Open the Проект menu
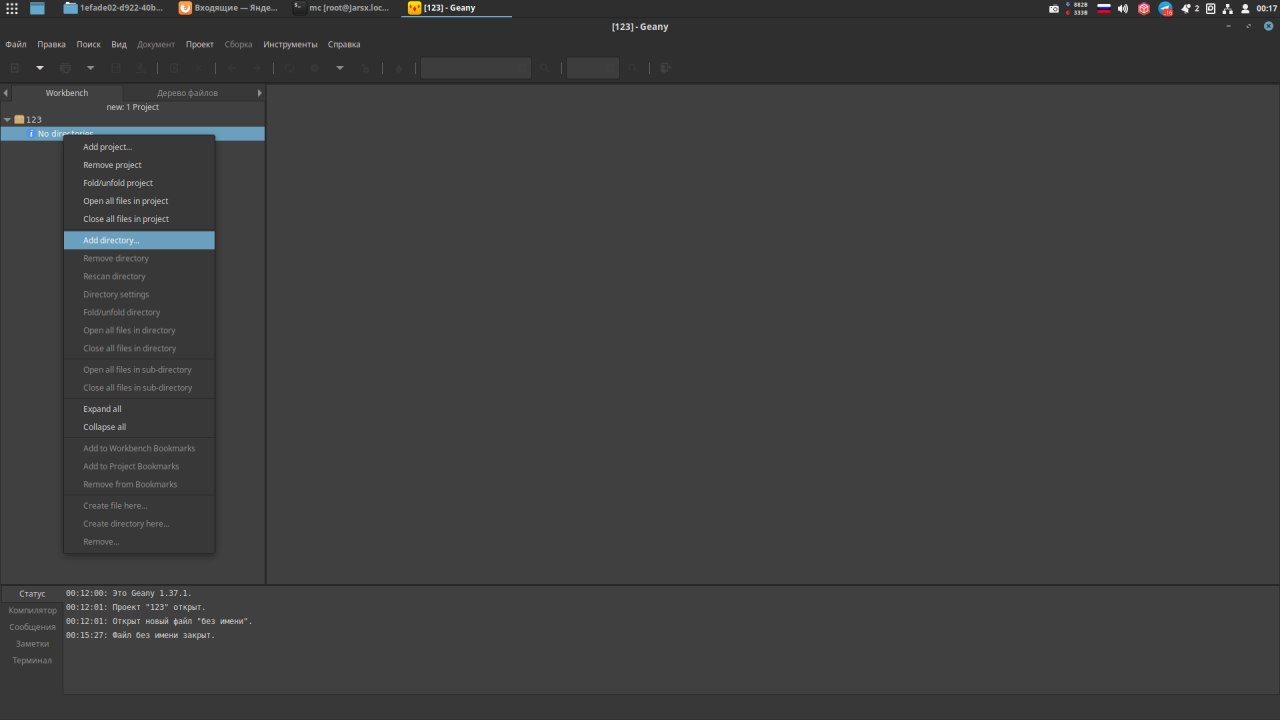 [200, 44]
